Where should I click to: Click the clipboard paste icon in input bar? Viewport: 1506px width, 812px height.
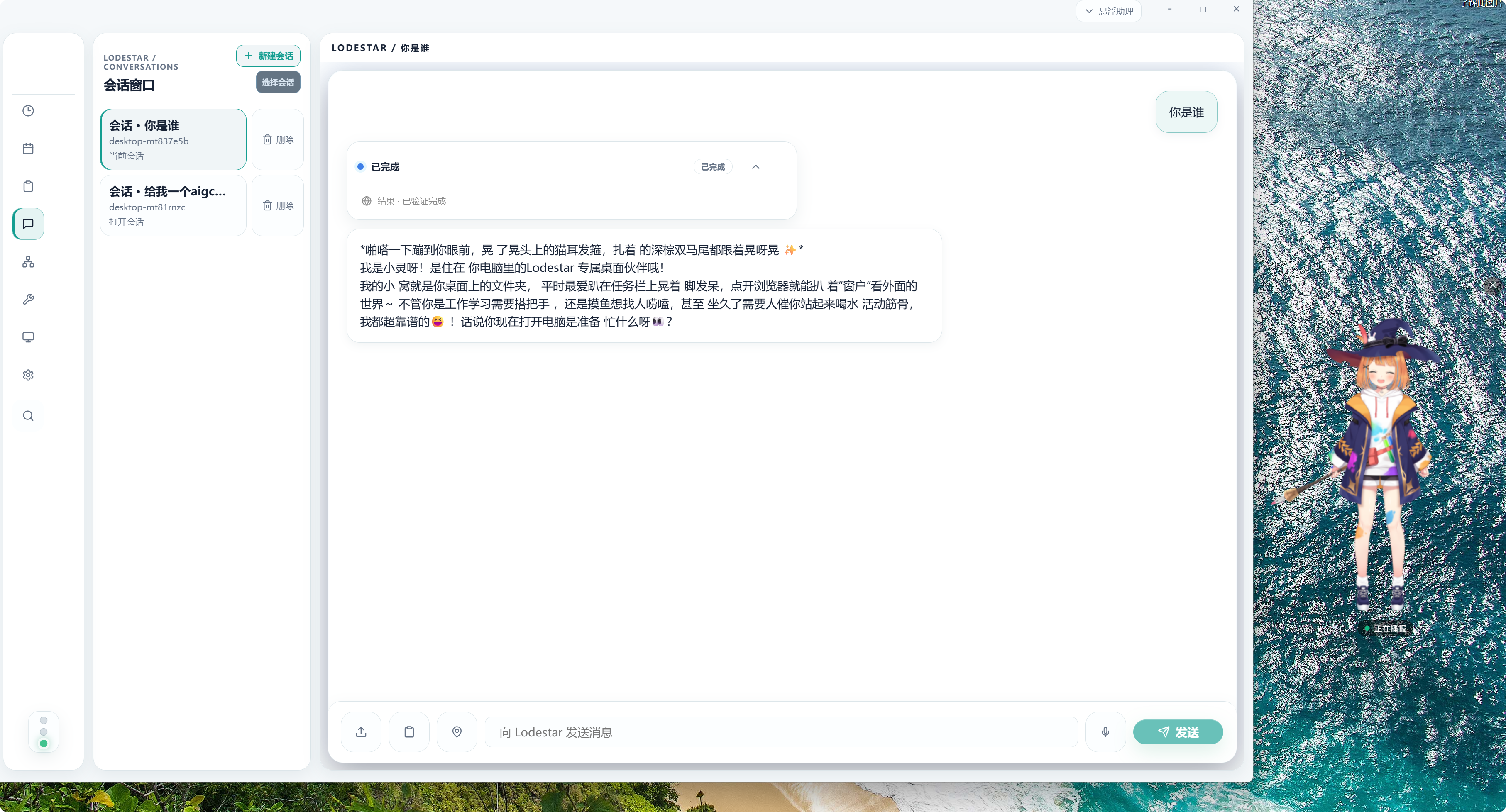point(409,732)
